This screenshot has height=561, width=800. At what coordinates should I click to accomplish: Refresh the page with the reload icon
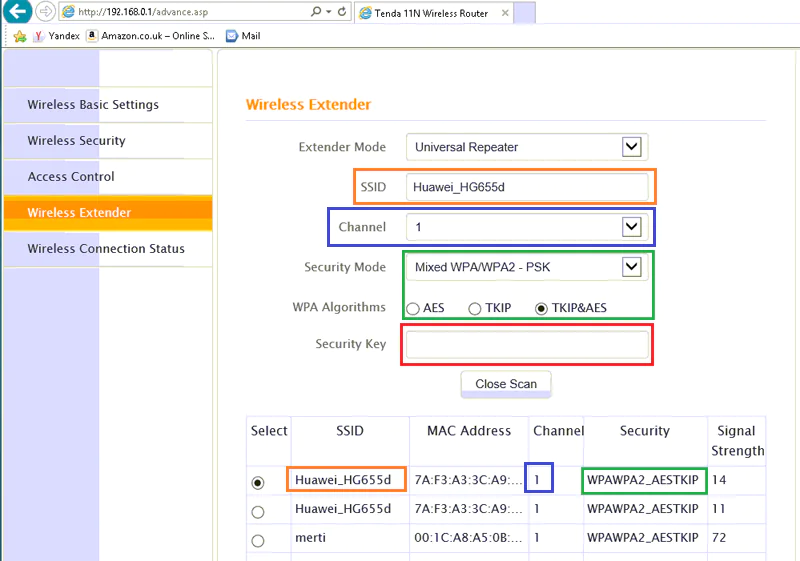tap(343, 13)
